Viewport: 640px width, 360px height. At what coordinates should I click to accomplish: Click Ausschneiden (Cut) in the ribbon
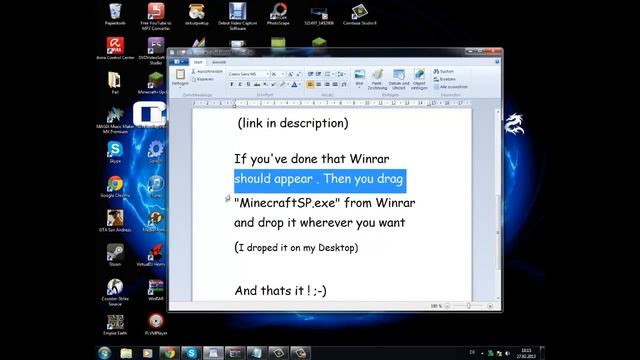(x=207, y=71)
